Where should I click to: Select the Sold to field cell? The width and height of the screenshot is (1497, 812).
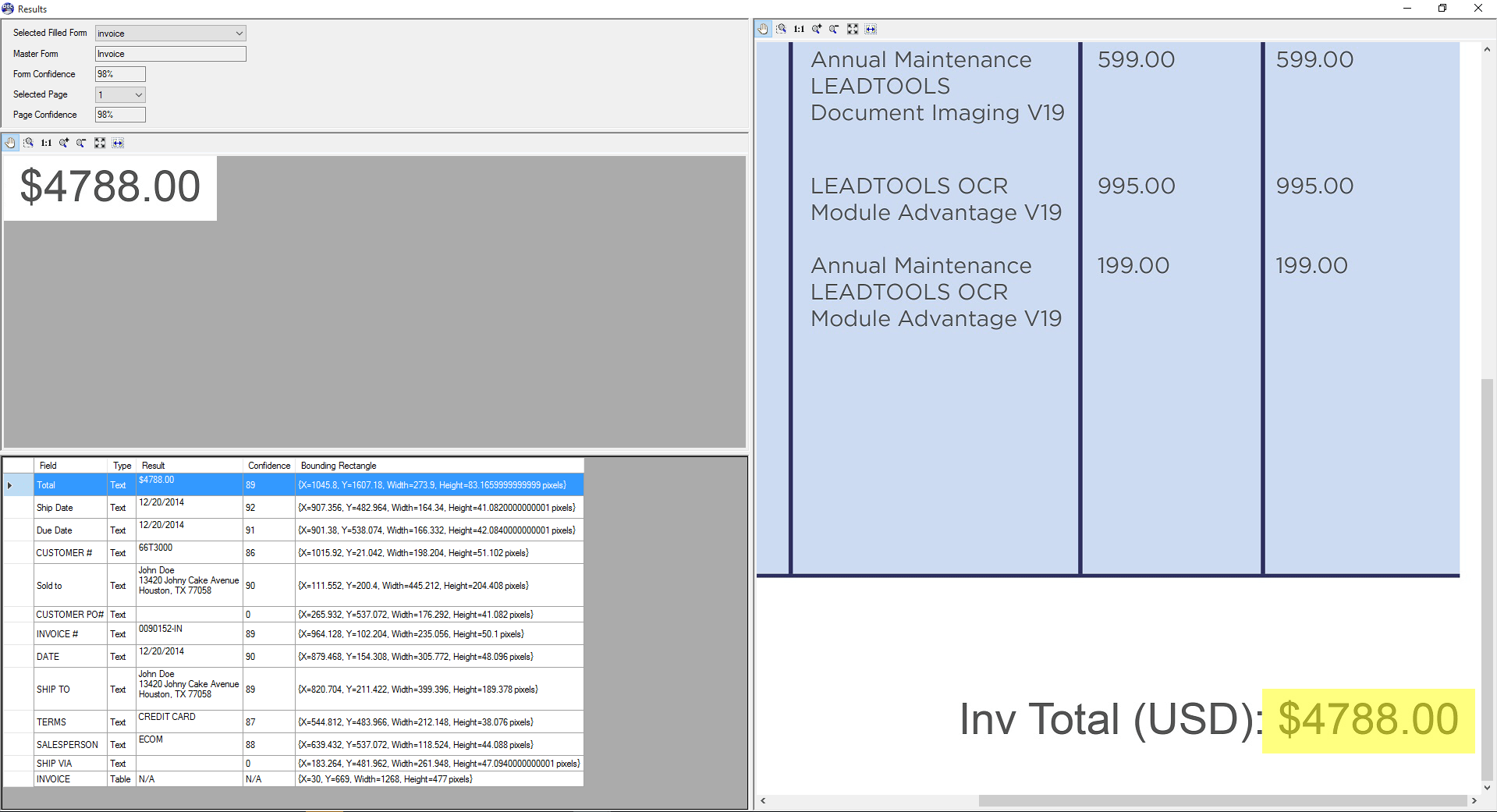(70, 586)
